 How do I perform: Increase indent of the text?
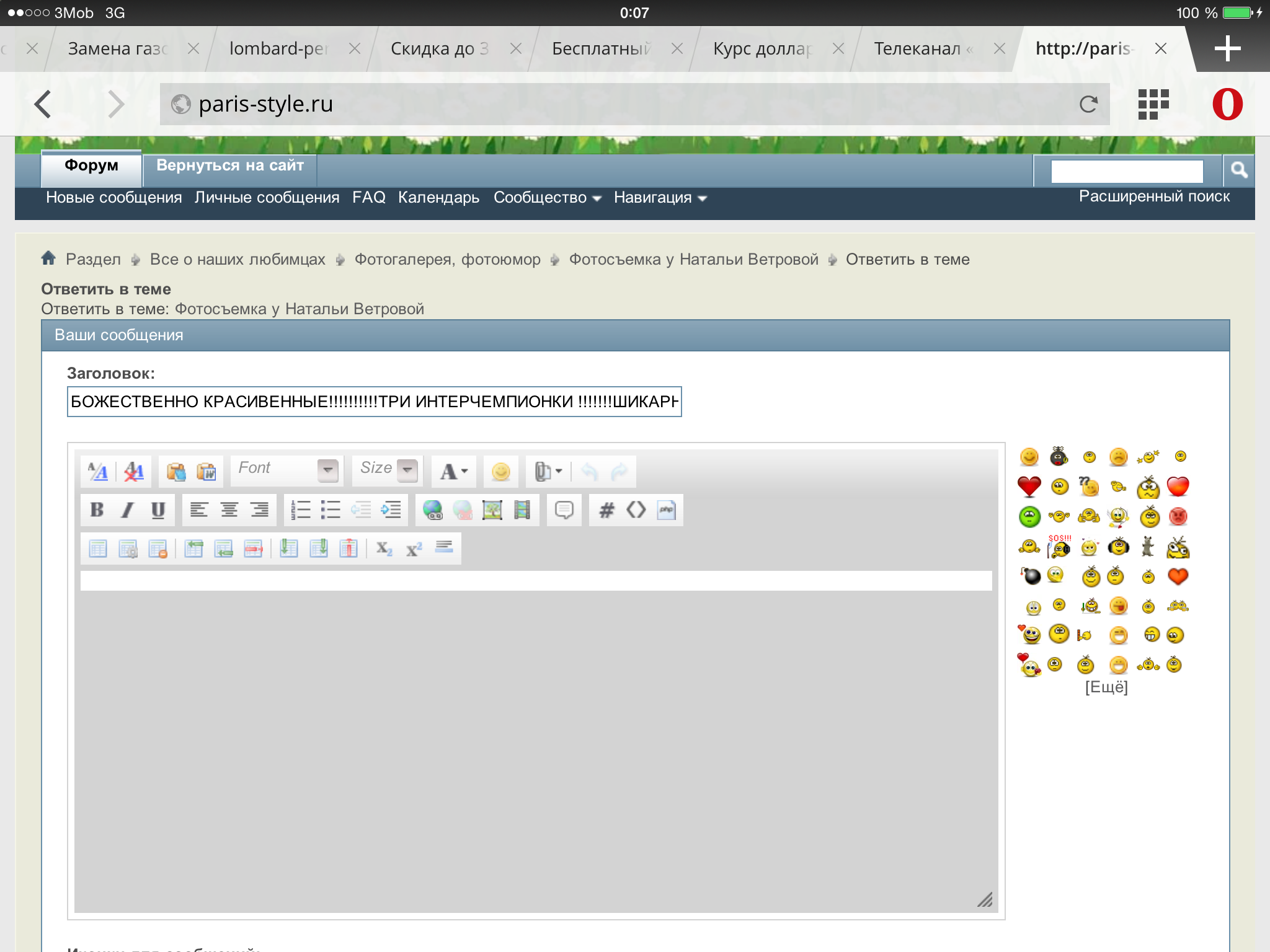pyautogui.click(x=391, y=510)
